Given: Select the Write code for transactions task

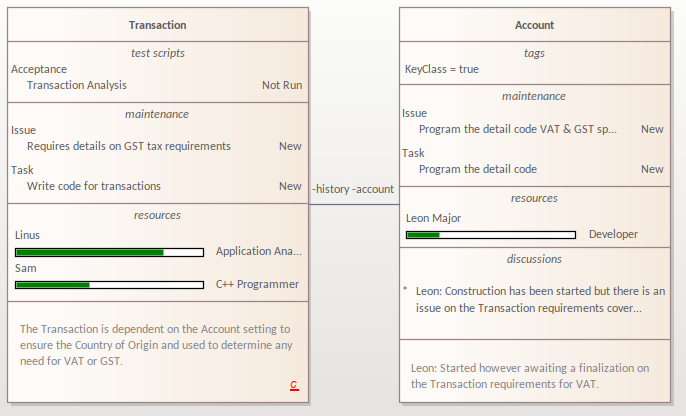Looking at the screenshot, I should (93, 186).
